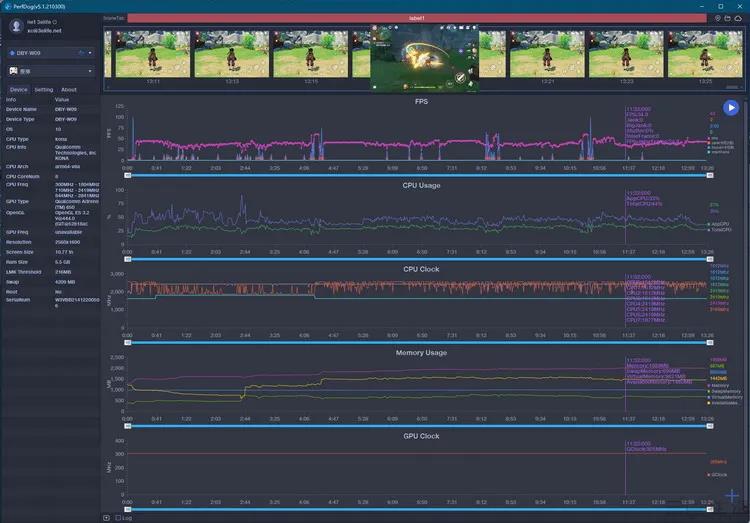Screen dimensions: 750x523
Task: Toggle the Memory legend entry
Action: point(718,386)
